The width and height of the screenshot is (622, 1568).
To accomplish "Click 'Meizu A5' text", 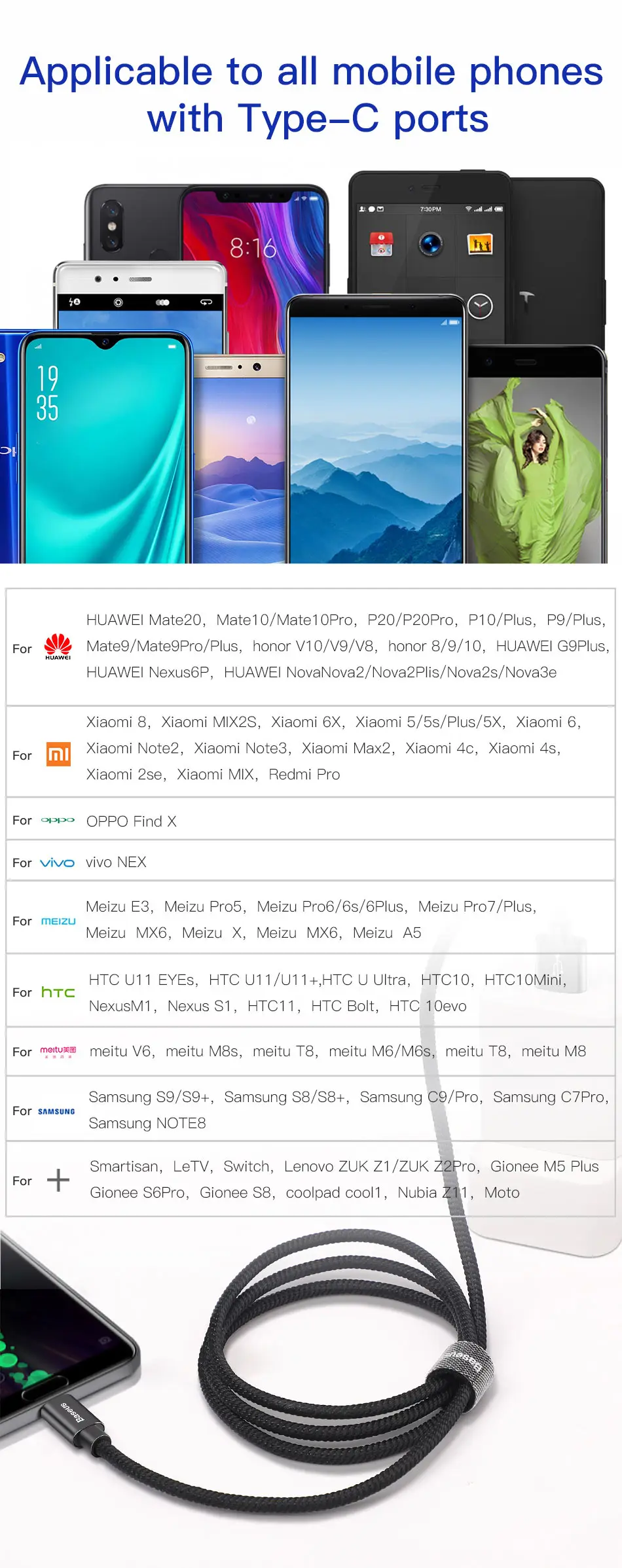I will [387, 933].
